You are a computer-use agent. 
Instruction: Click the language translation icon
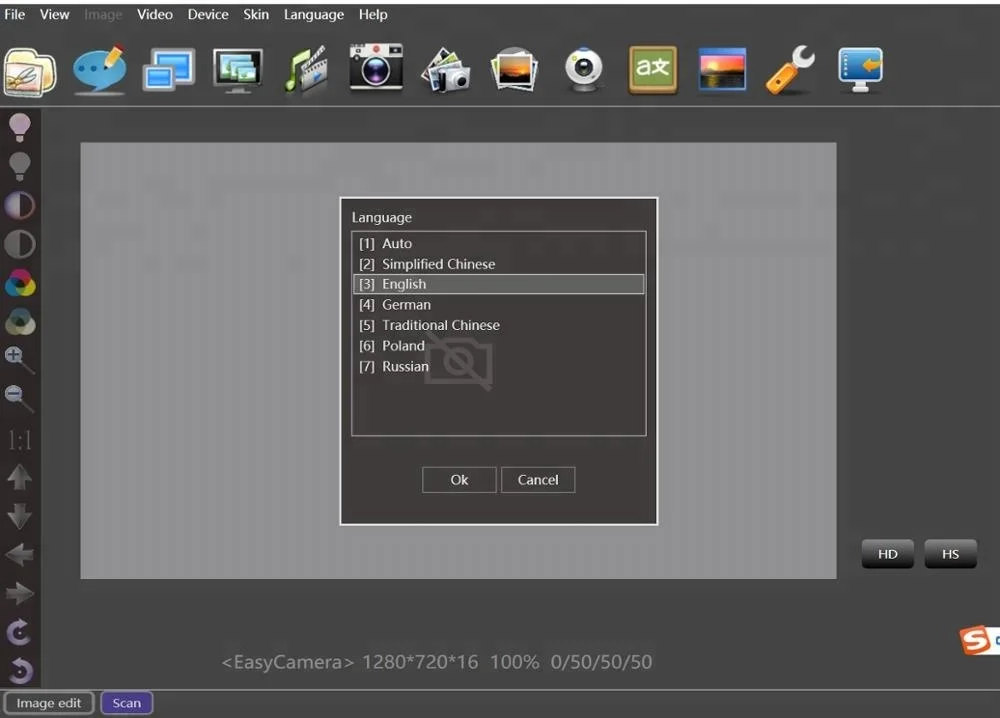pyautogui.click(x=652, y=70)
